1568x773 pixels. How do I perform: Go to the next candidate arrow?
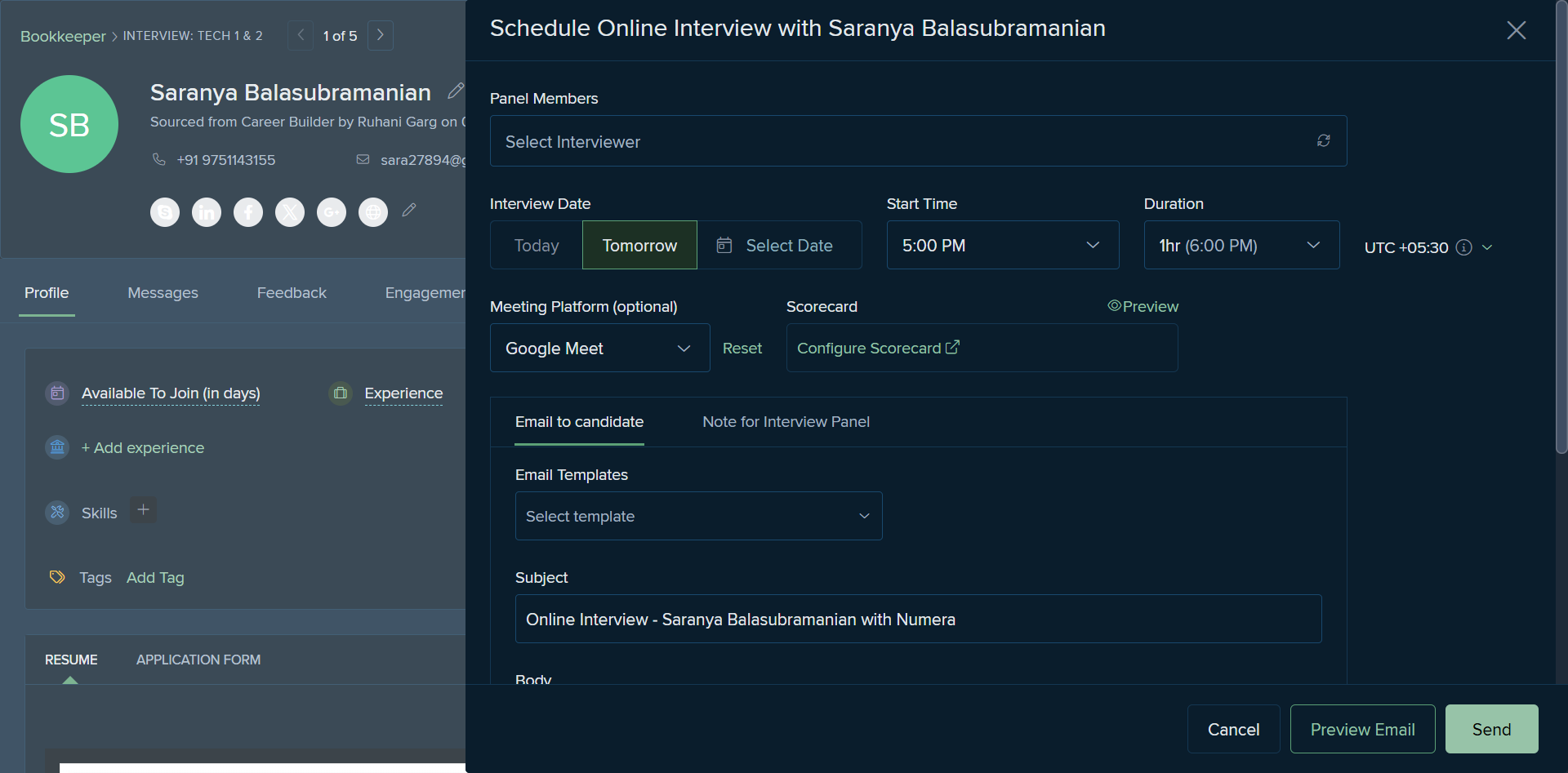(381, 35)
